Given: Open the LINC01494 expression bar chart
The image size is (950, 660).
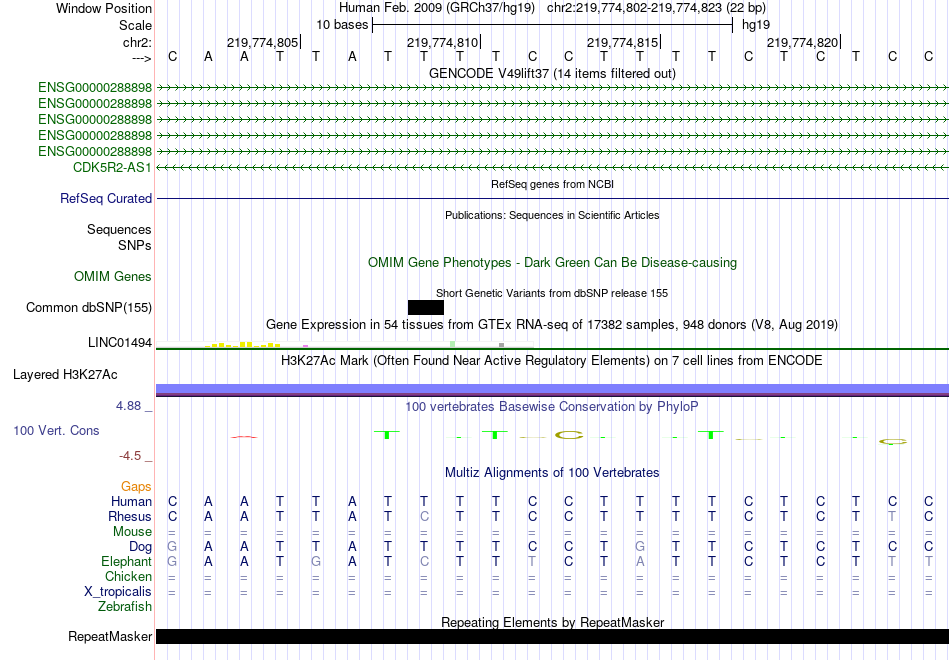Looking at the screenshot, I should [345, 345].
